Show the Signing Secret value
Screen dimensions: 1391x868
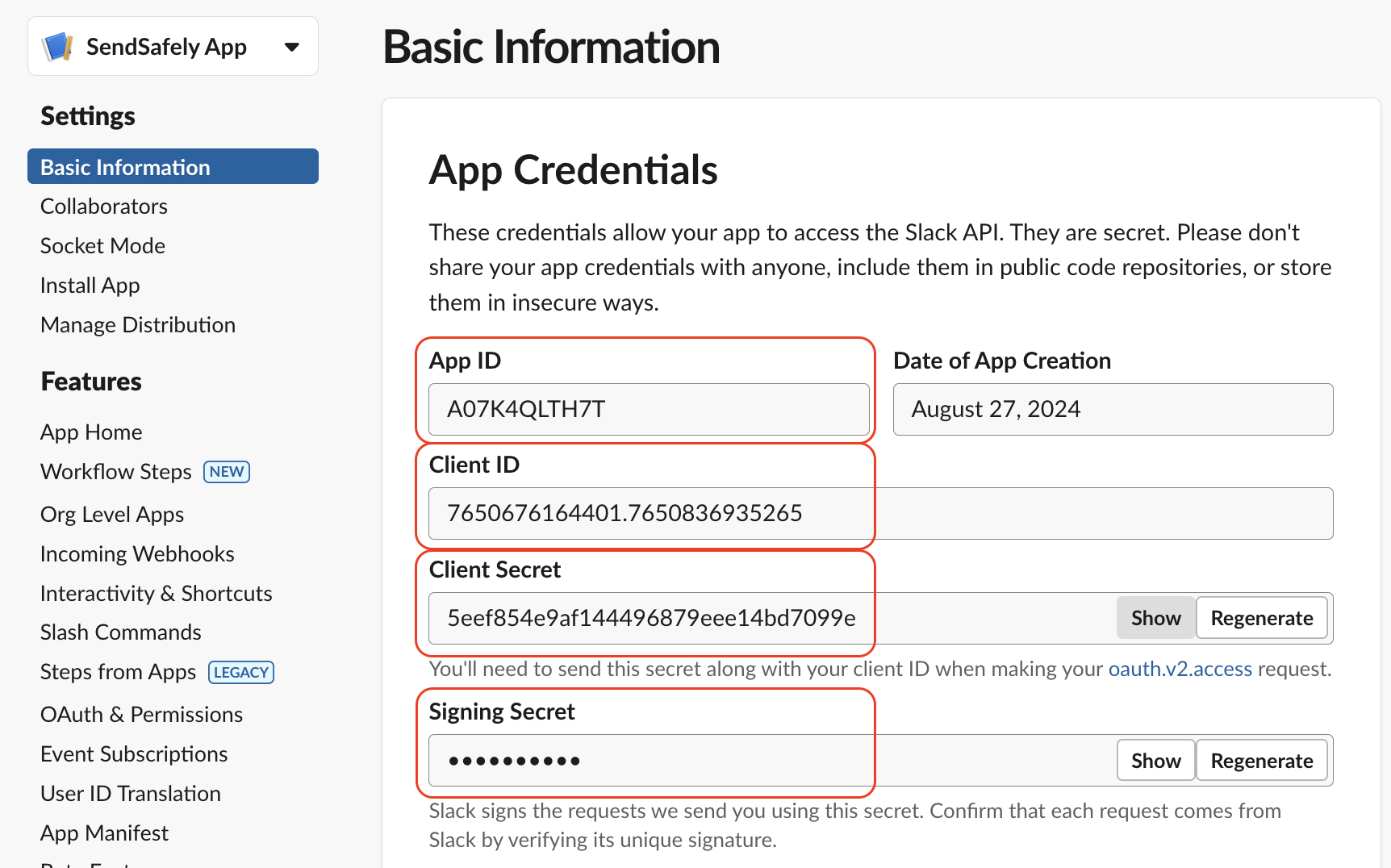(x=1155, y=761)
